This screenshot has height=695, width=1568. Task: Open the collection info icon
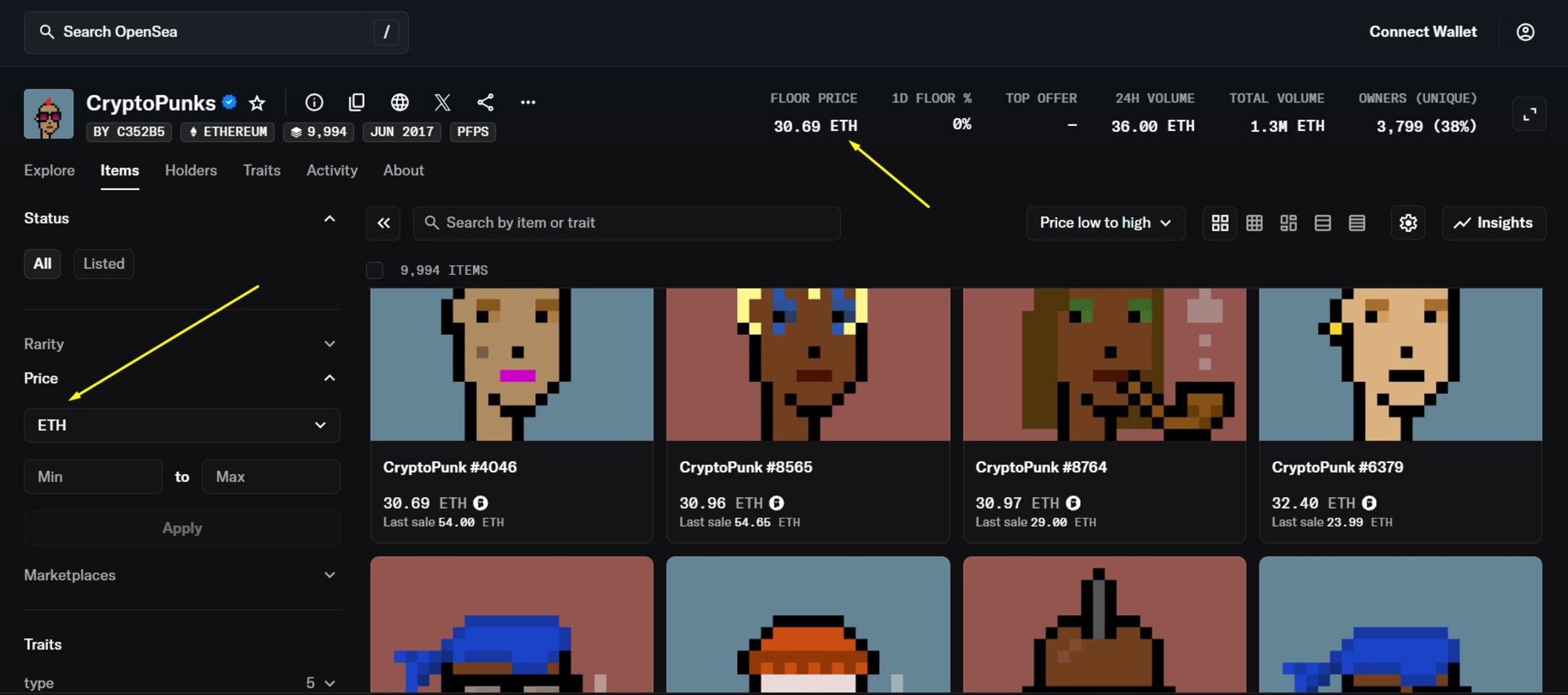click(314, 102)
